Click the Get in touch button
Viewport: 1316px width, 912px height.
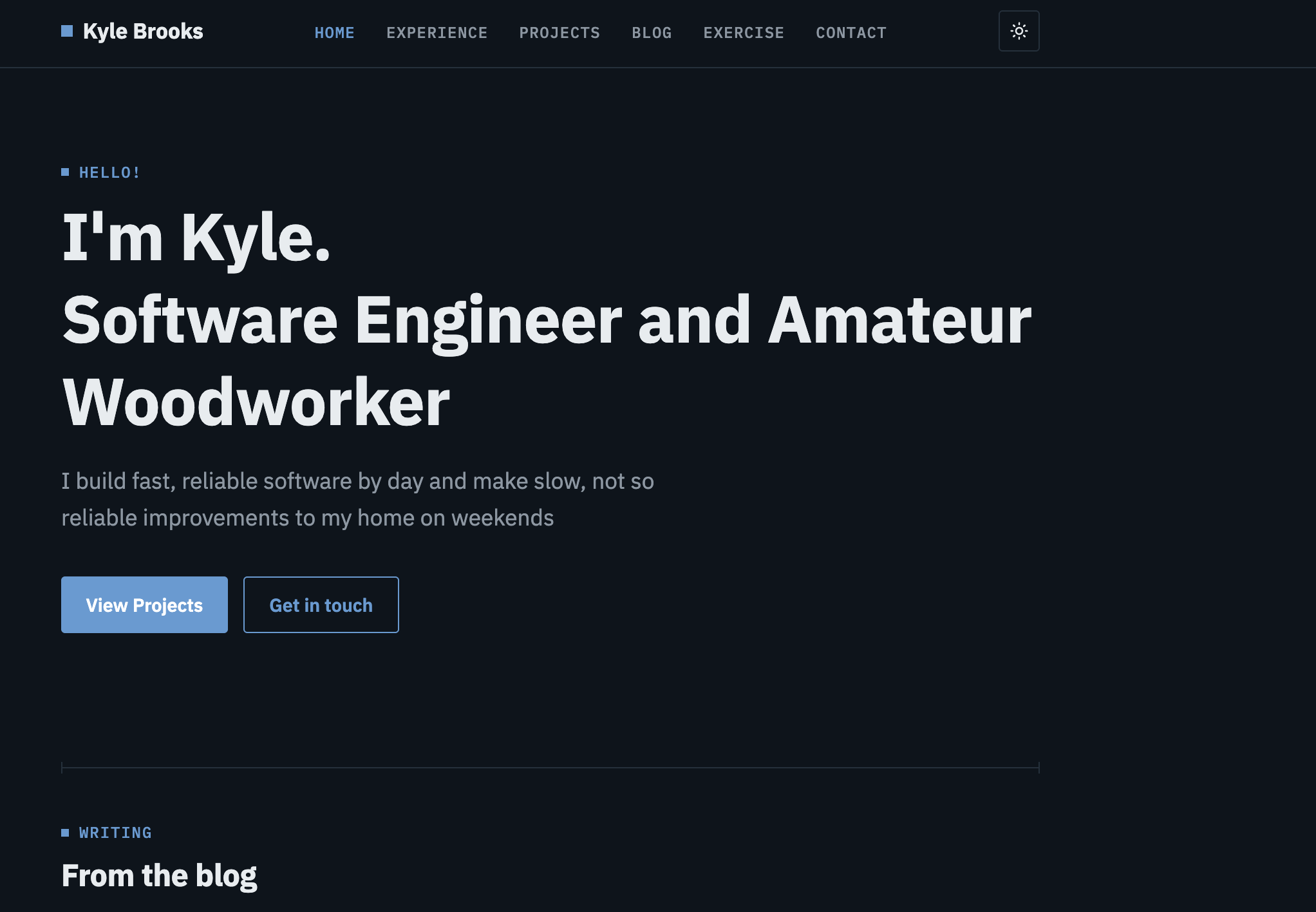tap(321, 605)
